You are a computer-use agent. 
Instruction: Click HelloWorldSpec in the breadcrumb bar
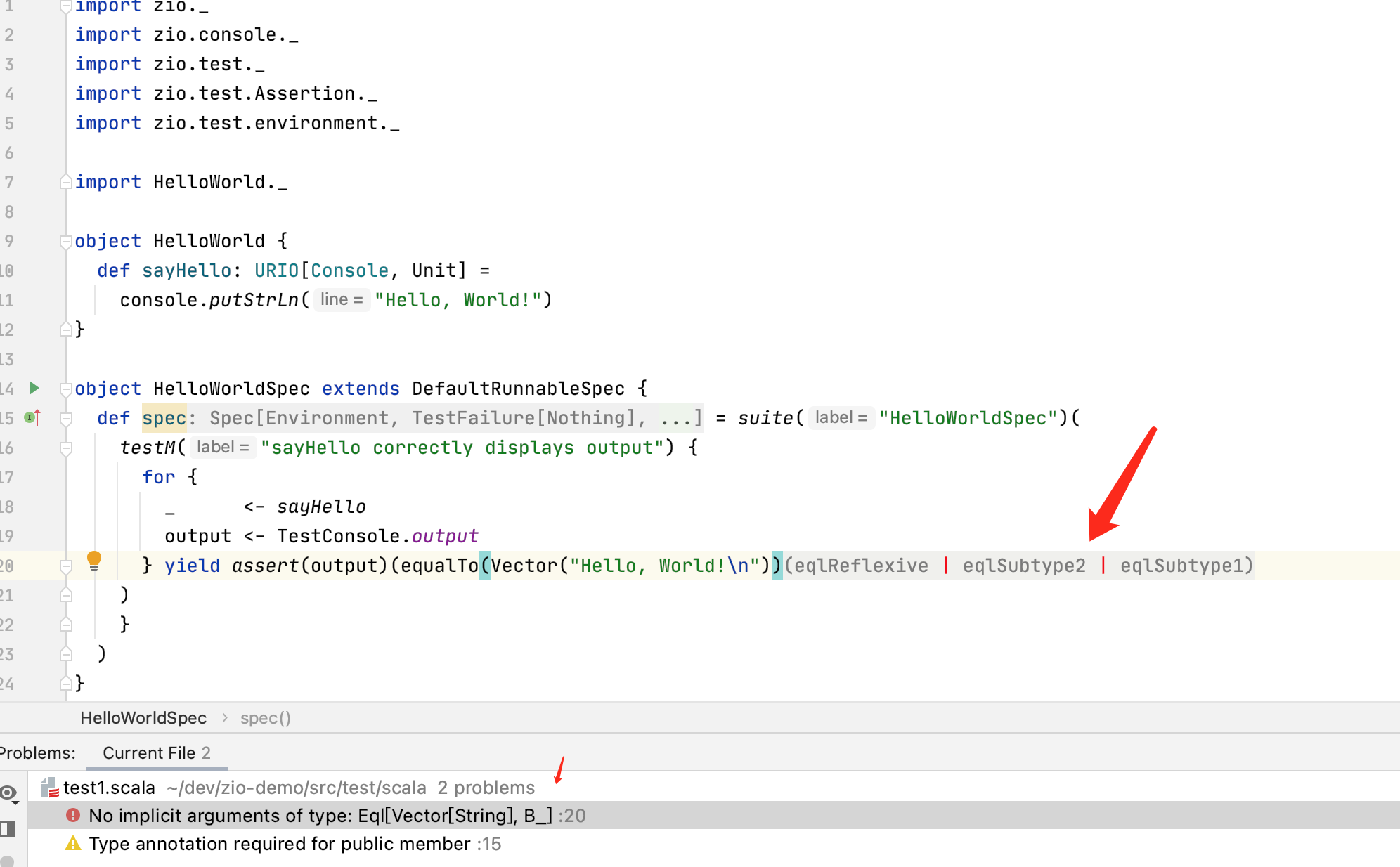(143, 717)
